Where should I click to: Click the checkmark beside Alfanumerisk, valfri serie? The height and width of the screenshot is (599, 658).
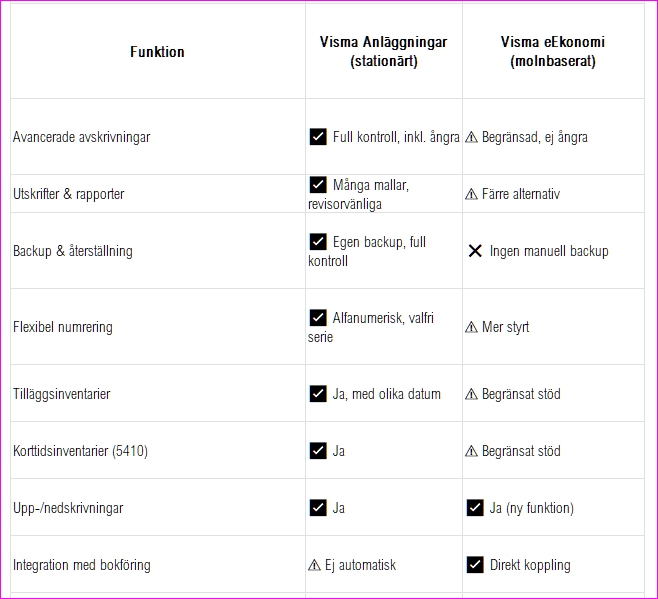tap(318, 318)
